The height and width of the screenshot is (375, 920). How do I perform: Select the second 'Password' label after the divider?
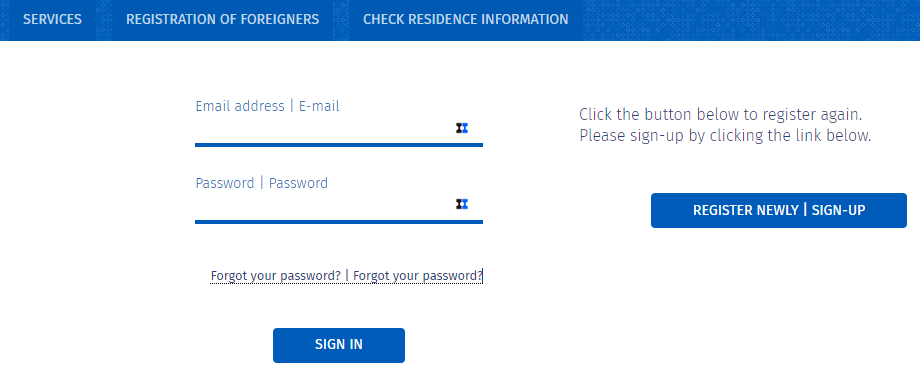298,183
